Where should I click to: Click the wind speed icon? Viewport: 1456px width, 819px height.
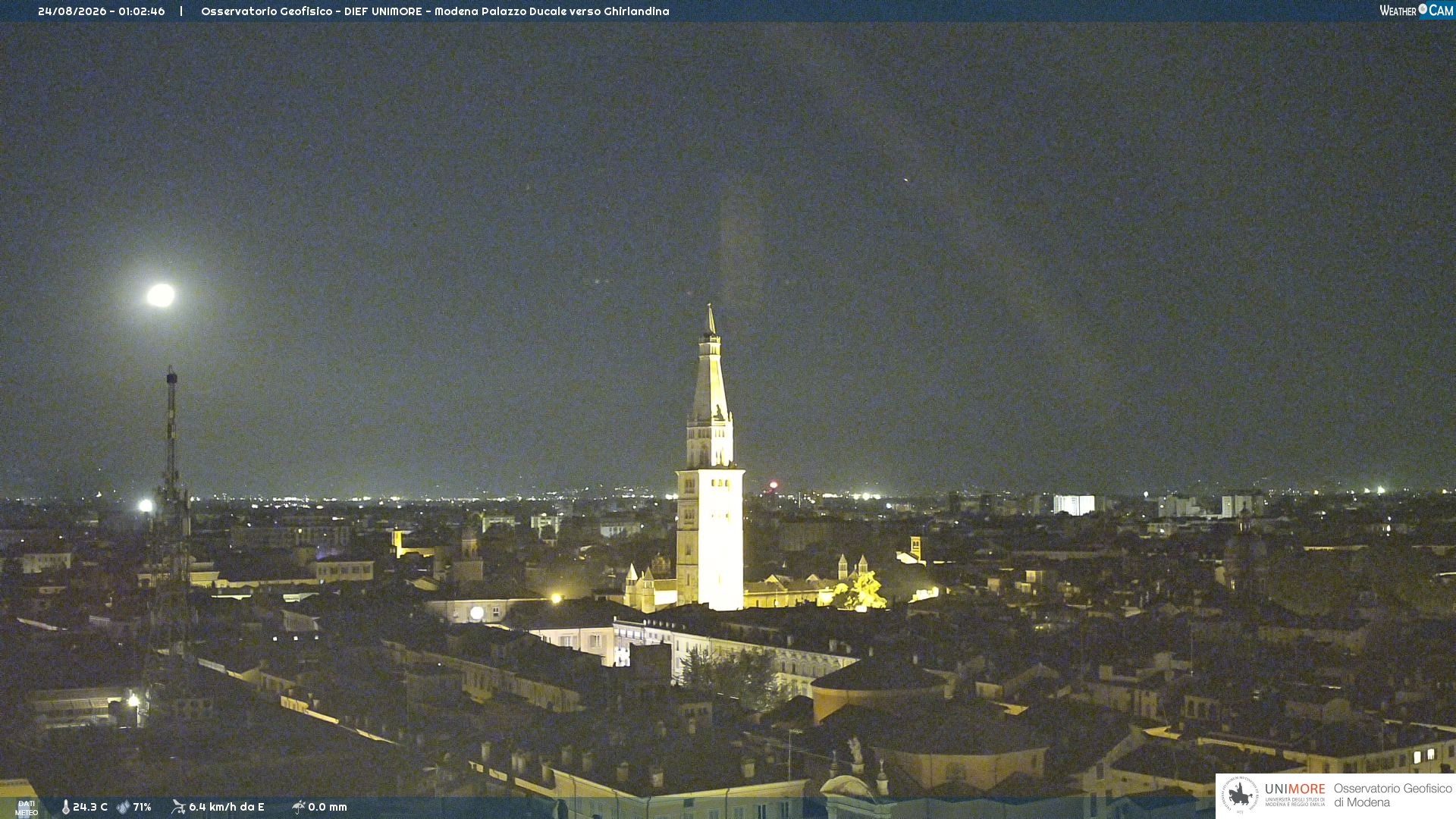(x=178, y=807)
